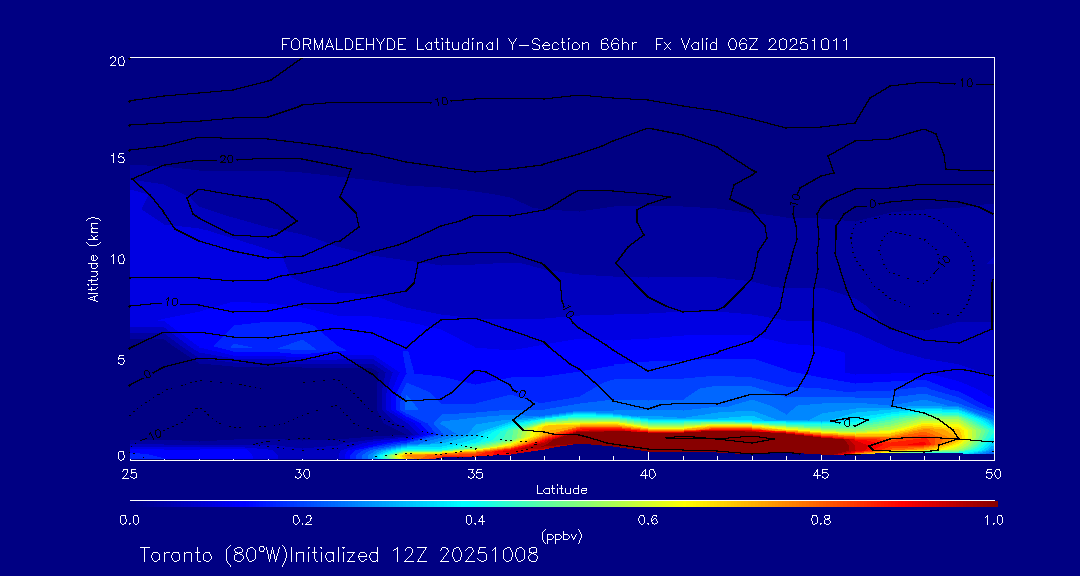The width and height of the screenshot is (1080, 576).
Task: Click the 'Toronto (80°W)Initialized 12Z 20251008' caption
Action: (x=340, y=555)
